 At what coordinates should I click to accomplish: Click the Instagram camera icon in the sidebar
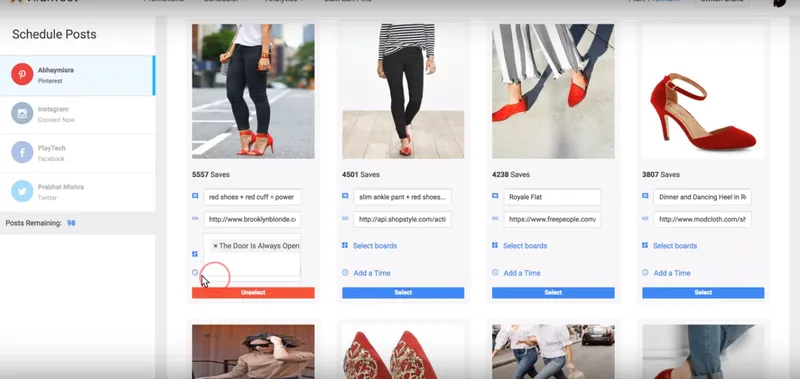point(22,113)
